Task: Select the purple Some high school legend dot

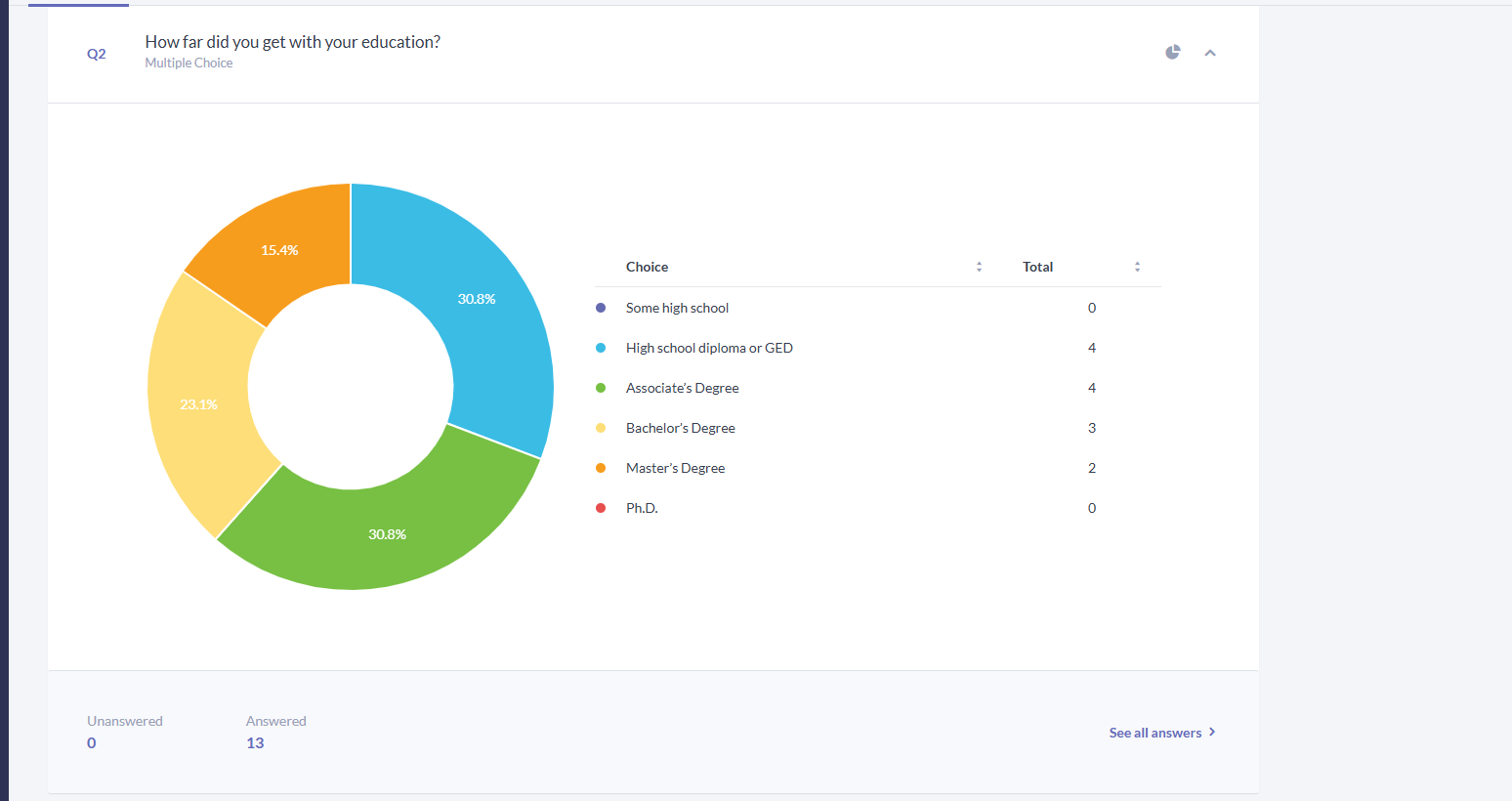Action: [601, 308]
